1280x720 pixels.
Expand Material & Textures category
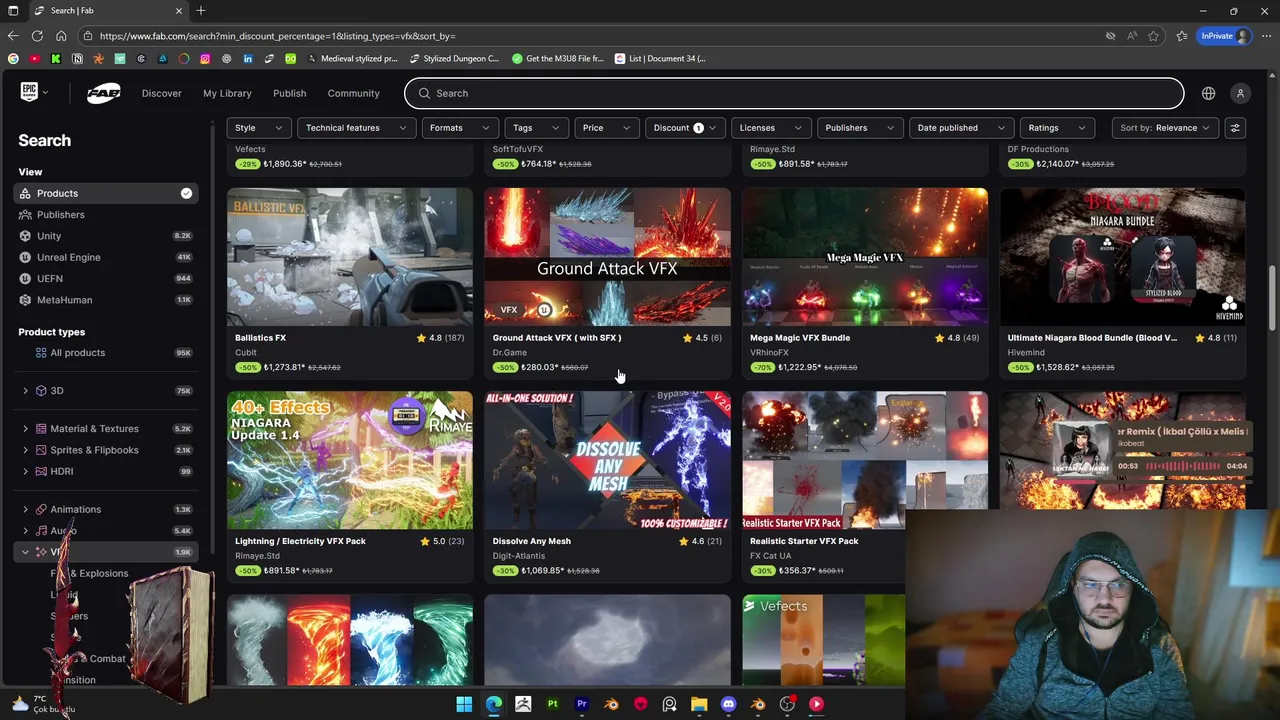(25, 429)
